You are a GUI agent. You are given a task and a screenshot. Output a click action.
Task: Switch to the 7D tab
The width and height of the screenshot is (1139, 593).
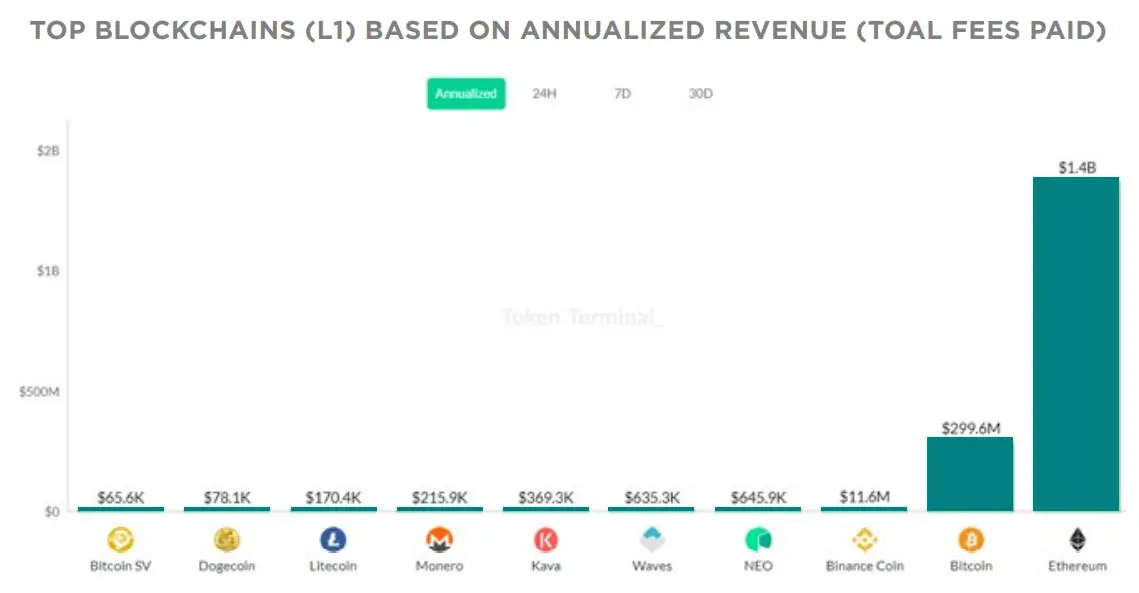[623, 94]
